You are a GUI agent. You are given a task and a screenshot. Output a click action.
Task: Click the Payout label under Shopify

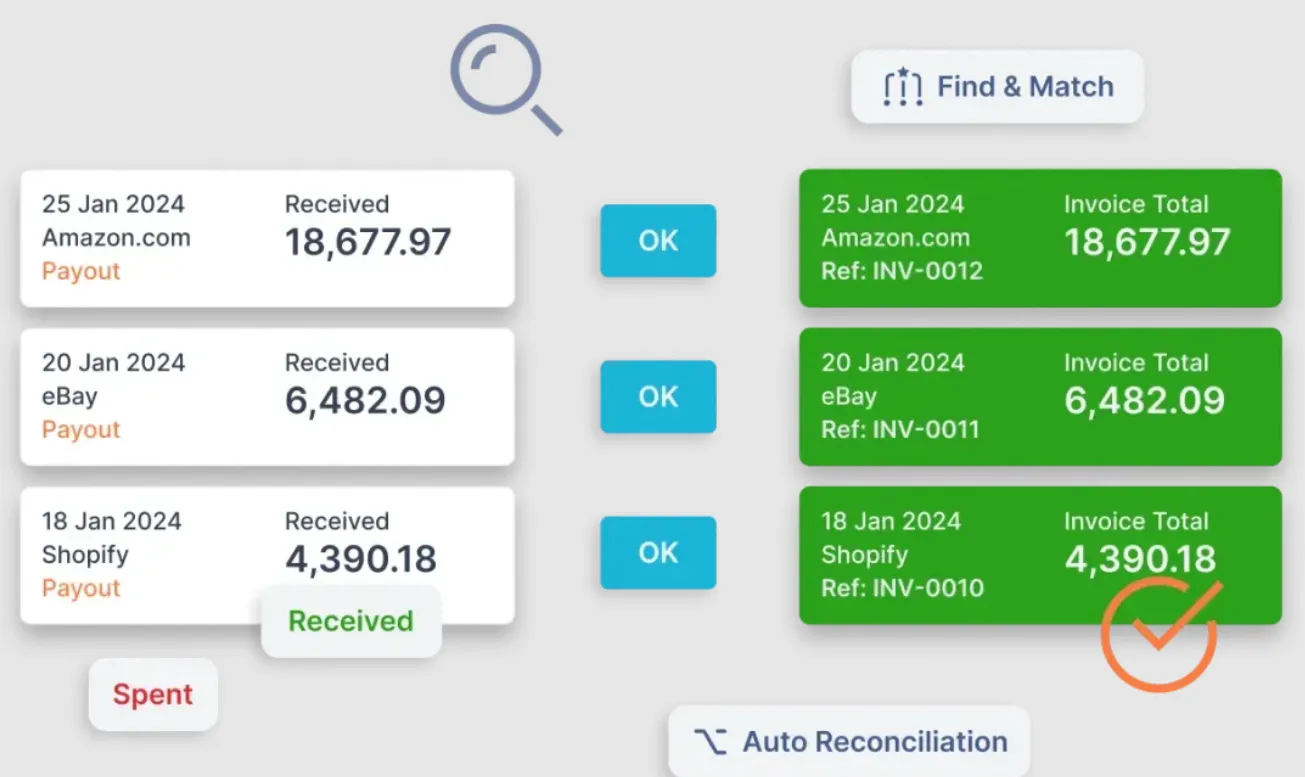click(x=81, y=588)
